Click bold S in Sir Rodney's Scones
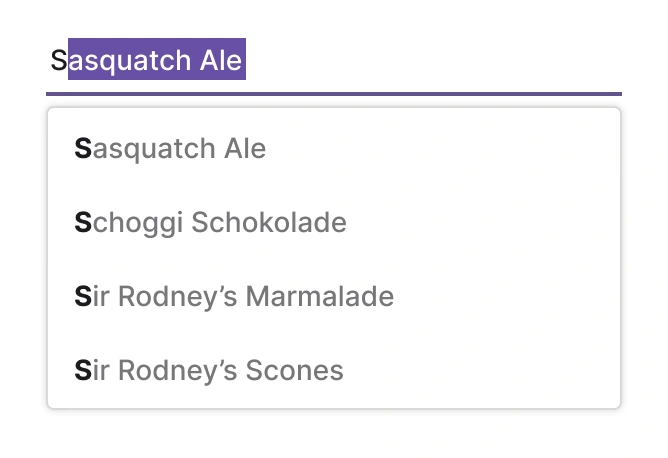This screenshot has height=458, width=668. point(83,370)
